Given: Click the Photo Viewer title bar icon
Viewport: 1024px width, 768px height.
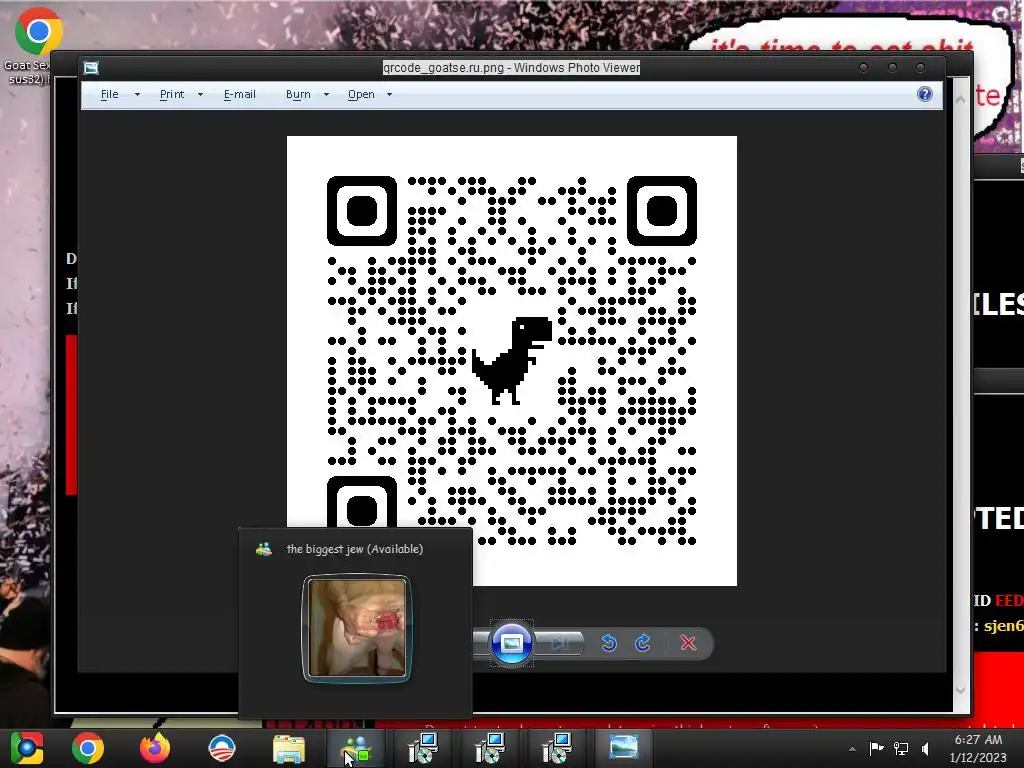Looking at the screenshot, I should 91,68.
